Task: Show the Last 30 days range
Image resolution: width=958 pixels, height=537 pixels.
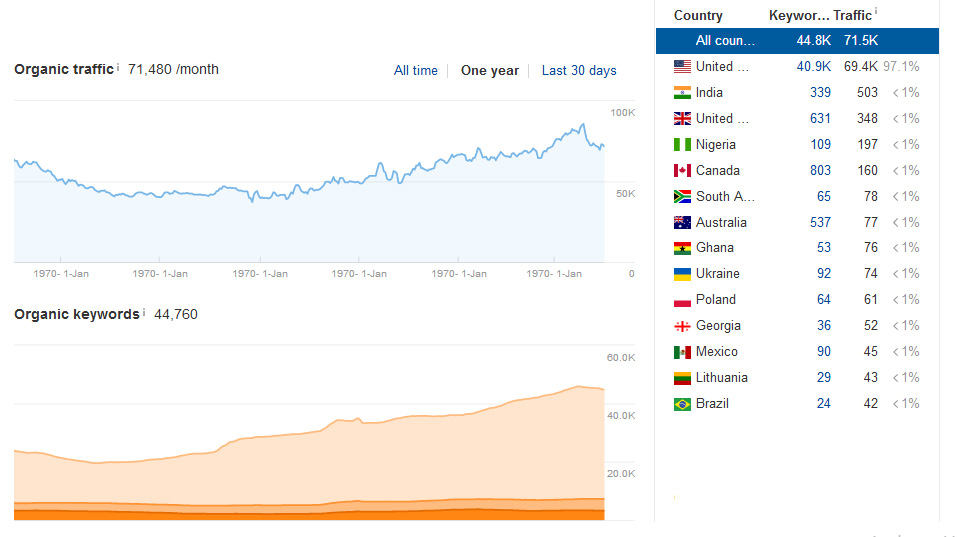Action: point(579,71)
